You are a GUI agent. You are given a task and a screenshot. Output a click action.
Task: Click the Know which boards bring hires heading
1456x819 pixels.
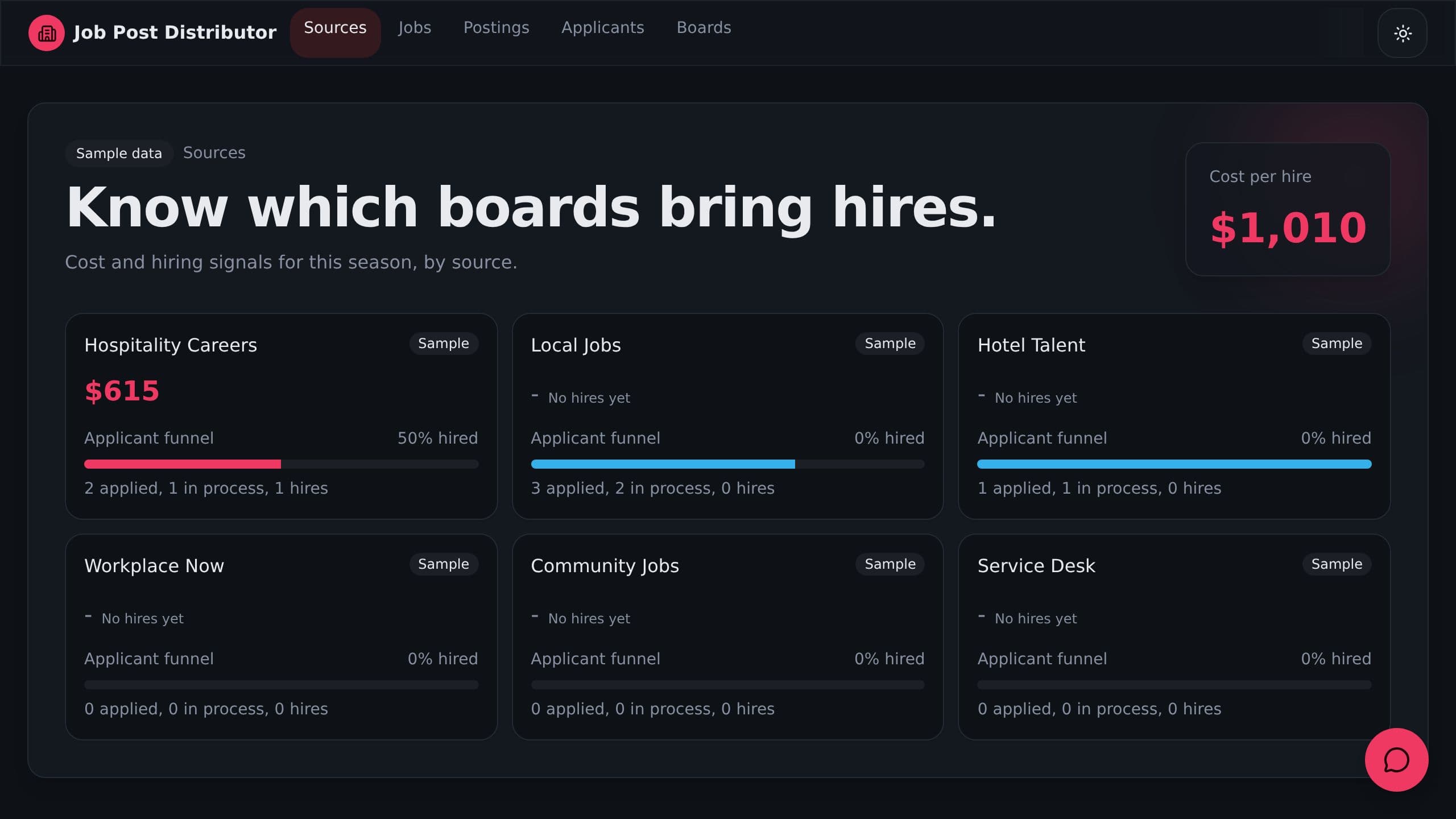(x=531, y=207)
